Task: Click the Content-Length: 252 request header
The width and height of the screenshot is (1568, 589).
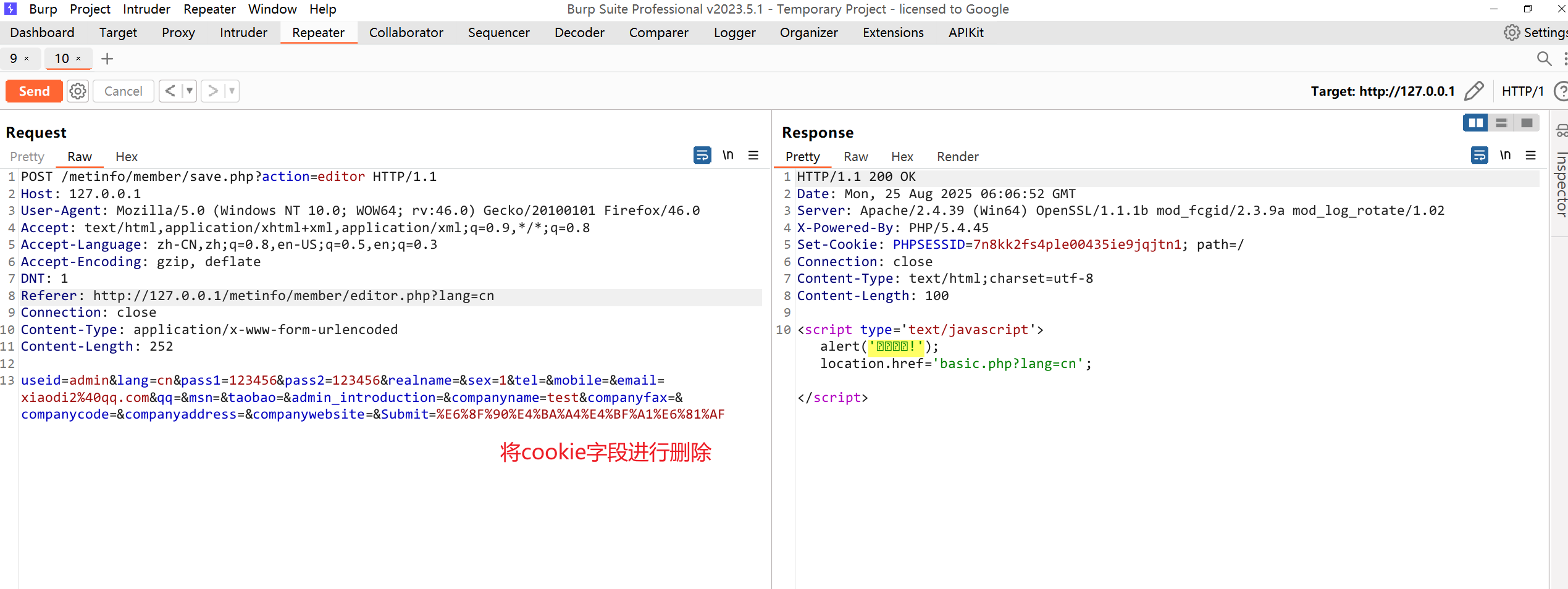Action: click(x=97, y=346)
